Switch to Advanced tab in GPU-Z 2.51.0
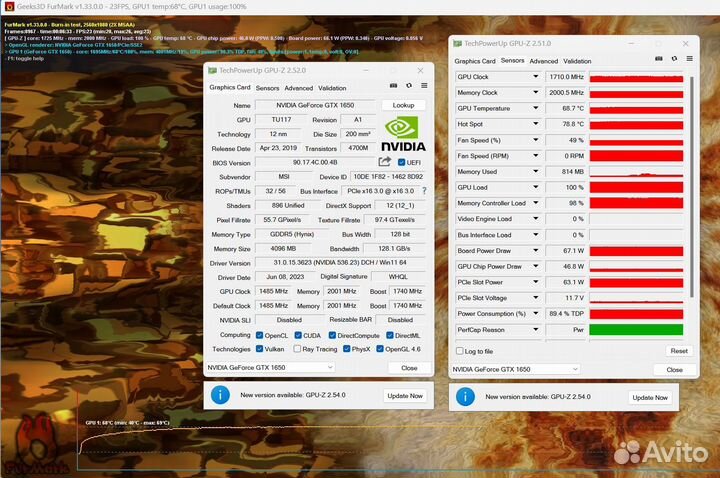Screen dimensions: 720x478 tap(544, 61)
